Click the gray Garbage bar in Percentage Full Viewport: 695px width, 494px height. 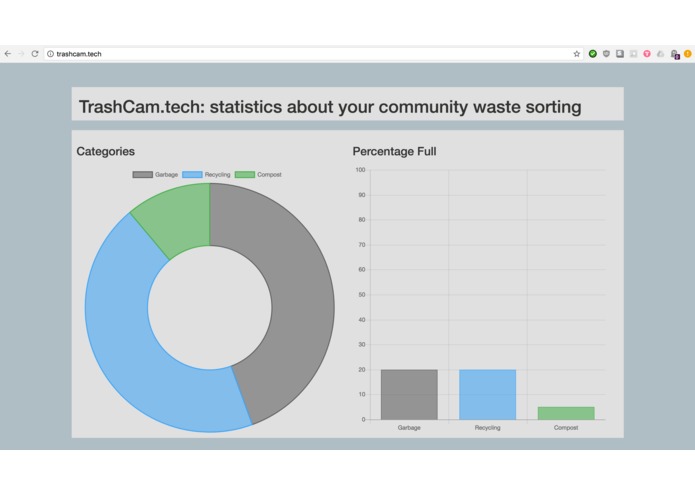point(409,394)
